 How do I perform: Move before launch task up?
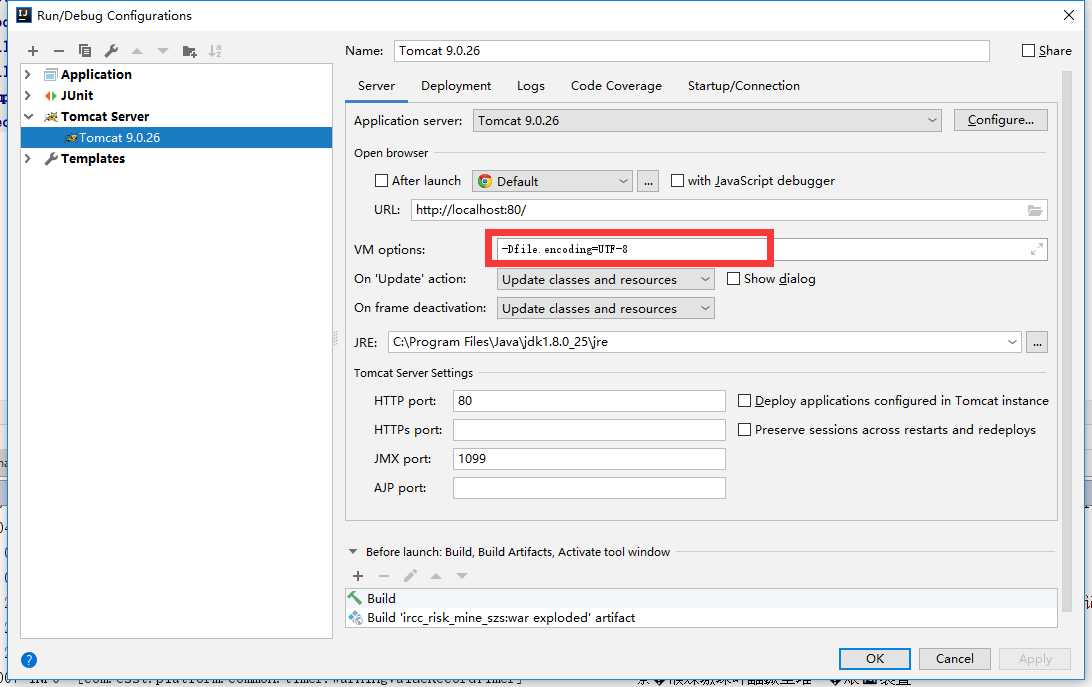[436, 576]
